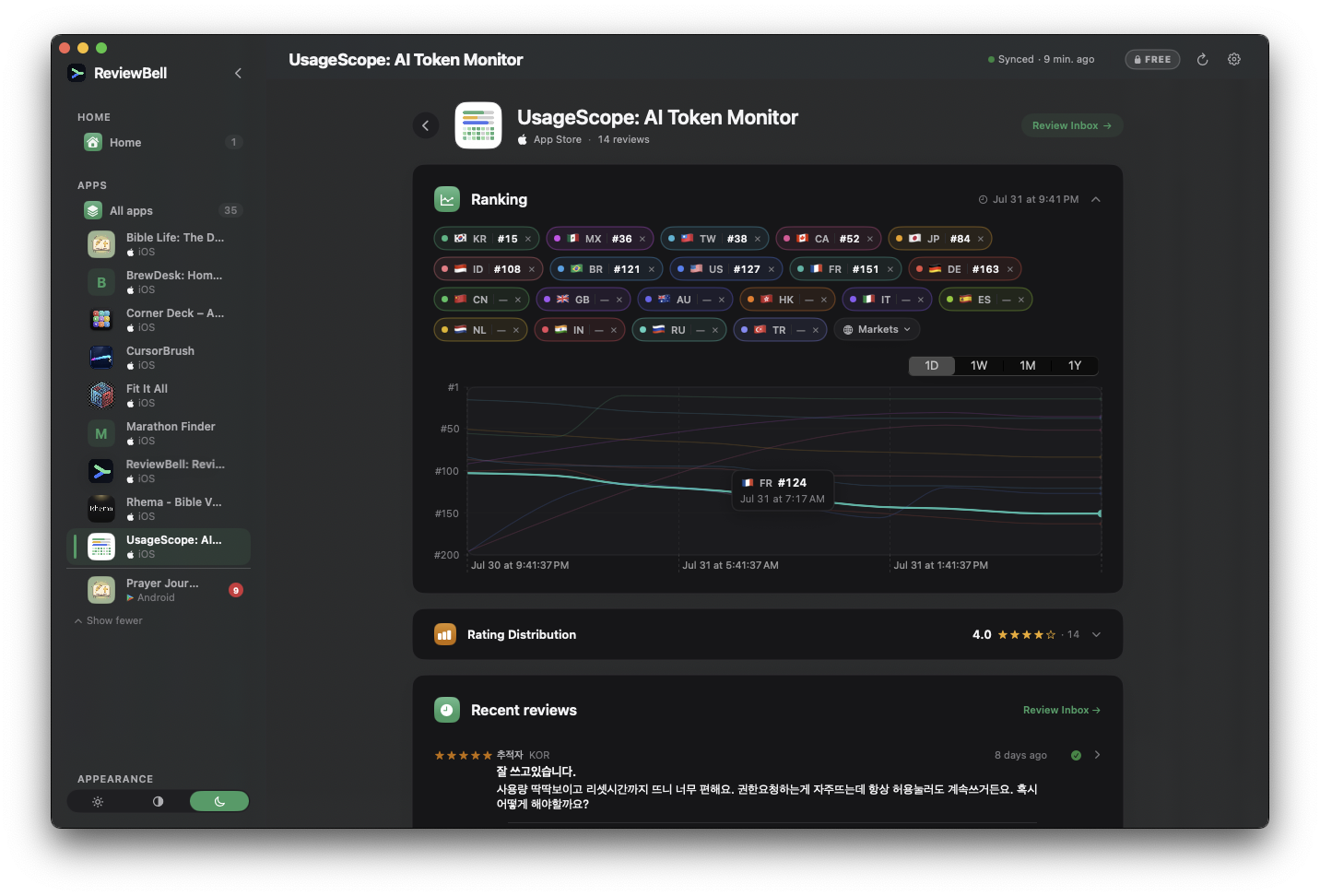1320x896 pixels.
Task: Click the top Review Inbox button
Action: [1071, 125]
